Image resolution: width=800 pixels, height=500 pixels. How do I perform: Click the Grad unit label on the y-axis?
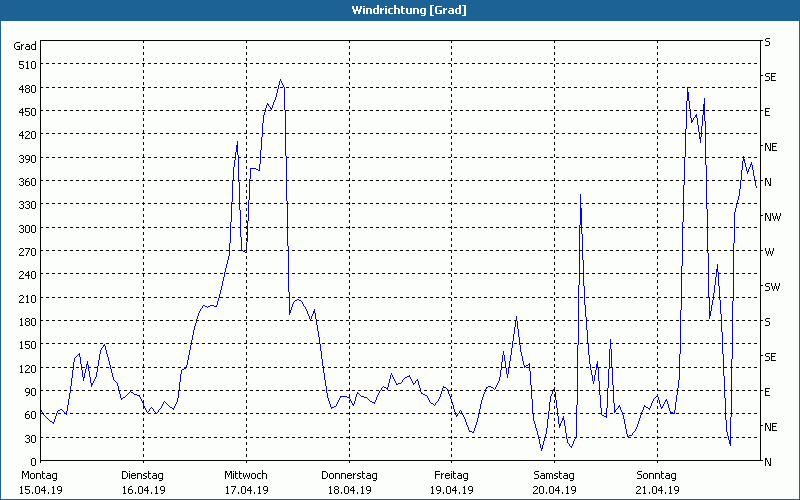[x=25, y=46]
